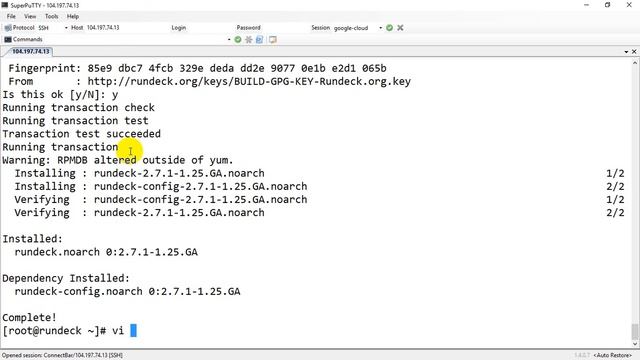
Task: Click the 'Installed:' heading in the terminal
Action: pos(33,239)
